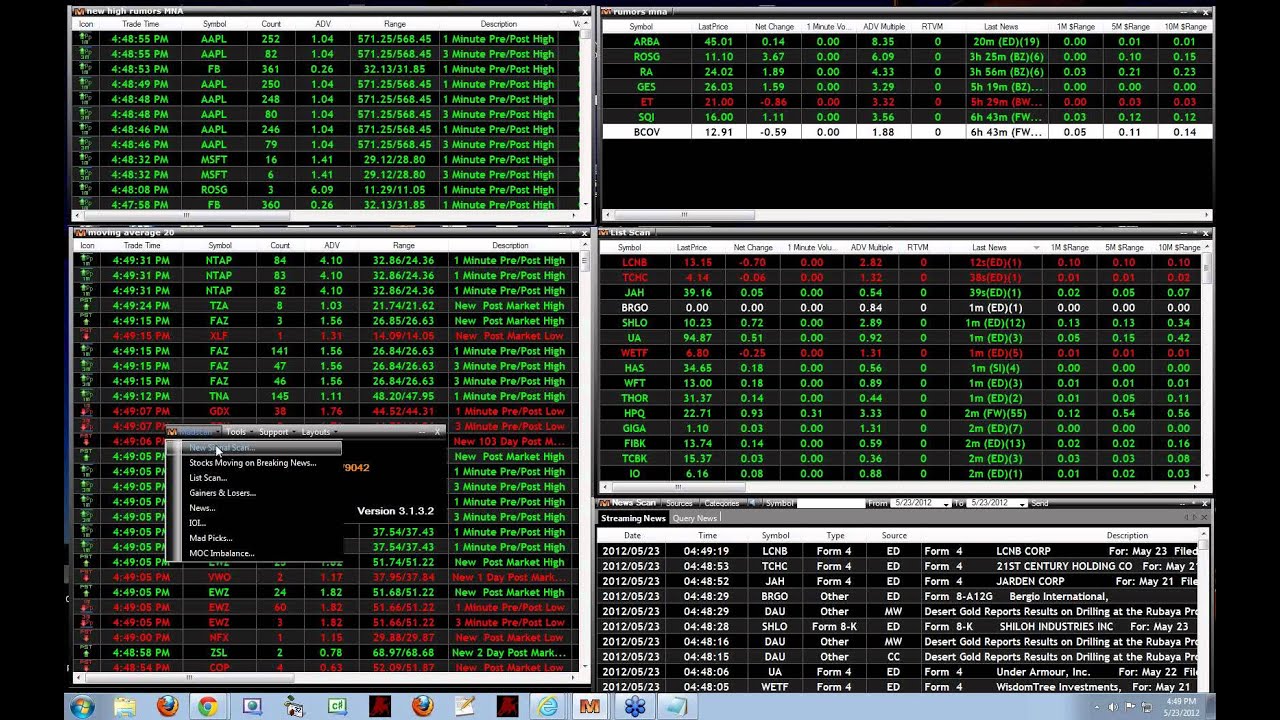
Task: Click the Symbol input field in News Scan
Action: [830, 503]
